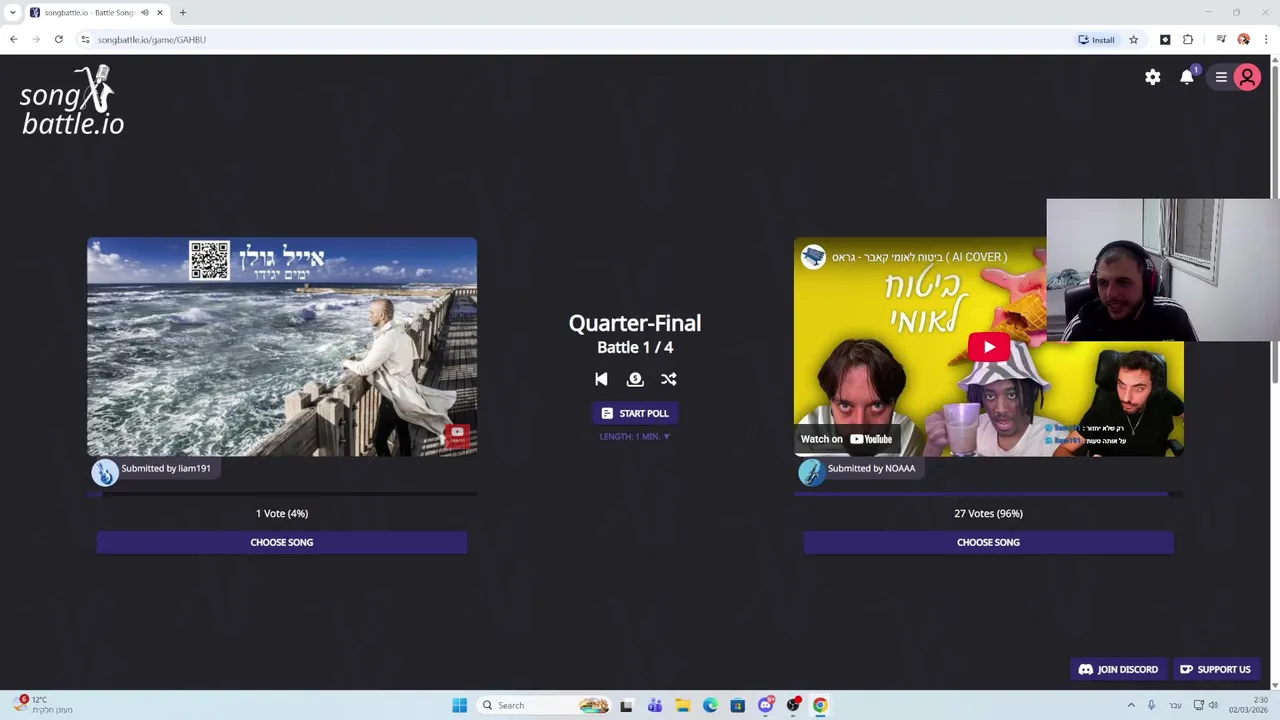Choose the song submitted by liam191
The image size is (1280, 720).
click(x=282, y=542)
